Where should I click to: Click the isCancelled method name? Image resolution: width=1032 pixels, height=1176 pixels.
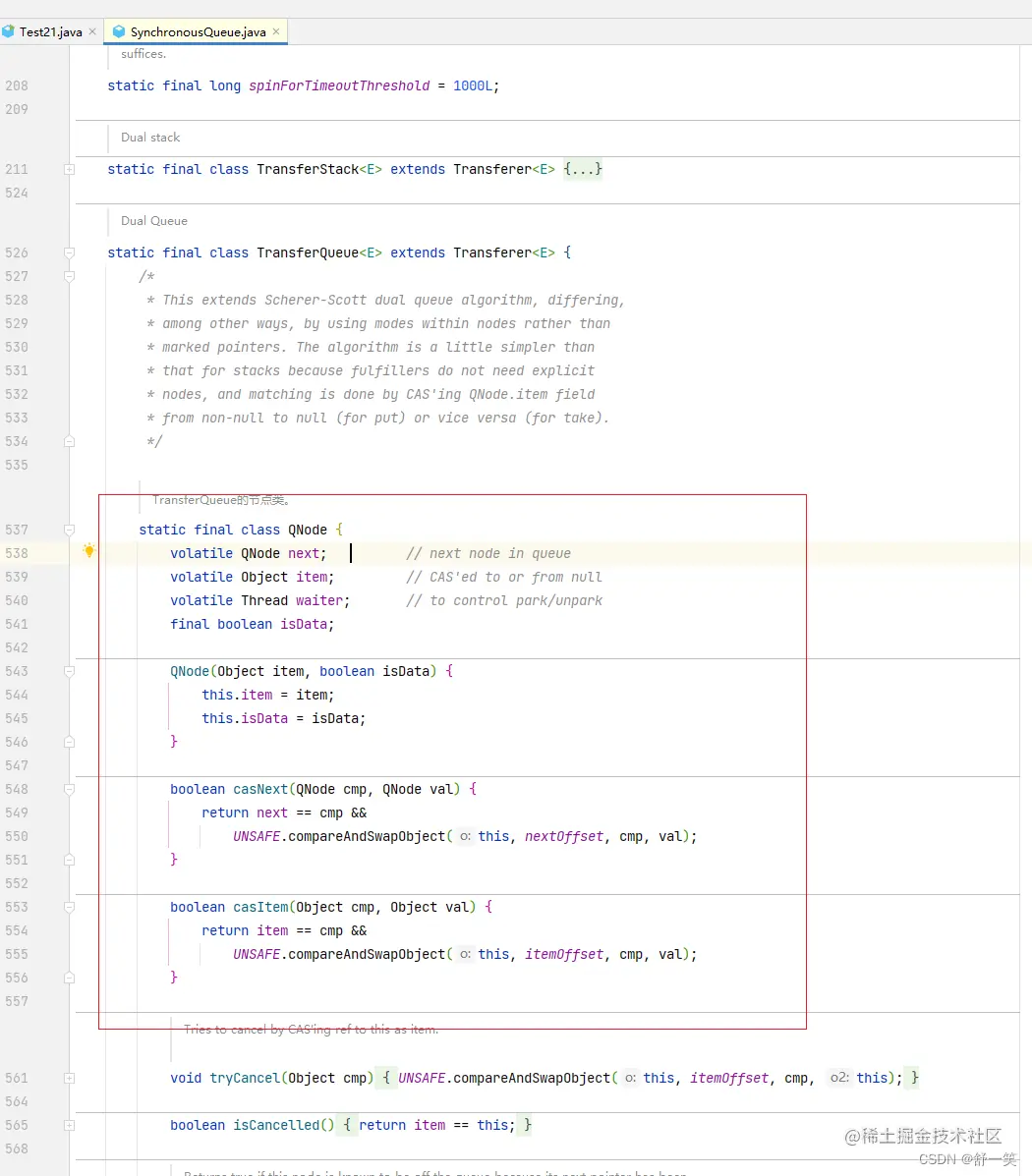[276, 1125]
